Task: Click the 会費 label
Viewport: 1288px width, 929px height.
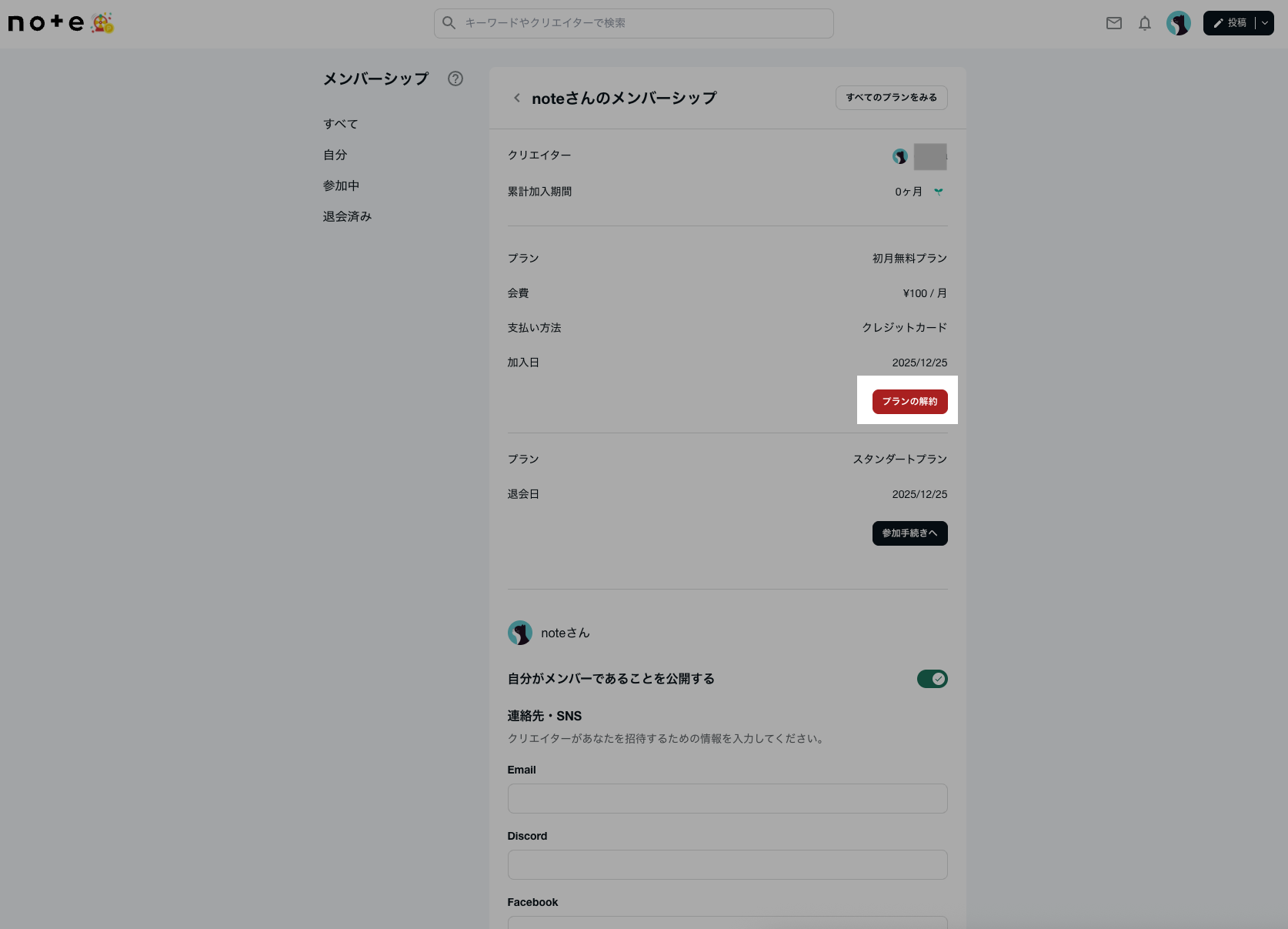Action: point(518,293)
